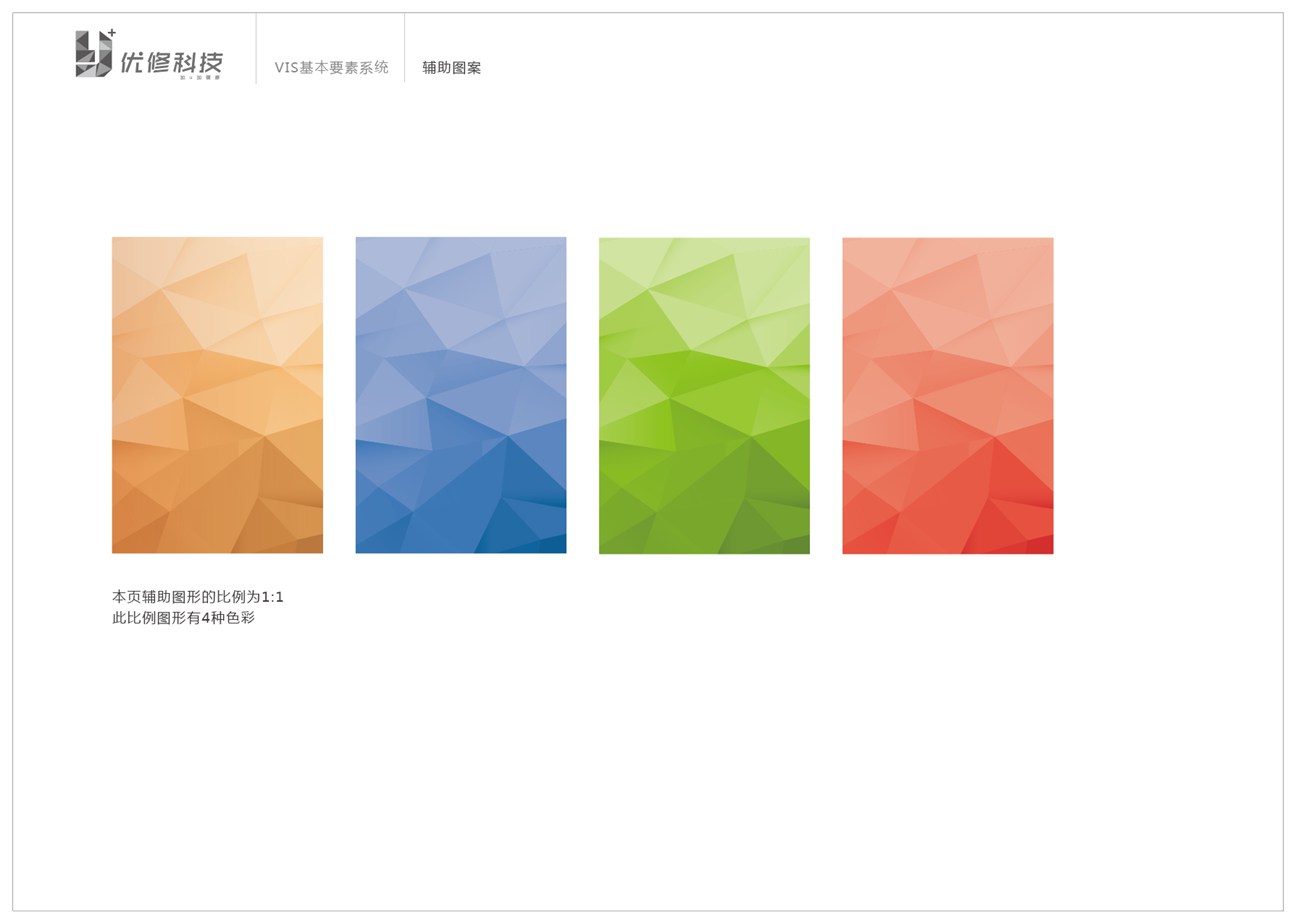The width and height of the screenshot is (1296, 924).
Task: Select the green polygon pattern panel
Action: point(704,395)
